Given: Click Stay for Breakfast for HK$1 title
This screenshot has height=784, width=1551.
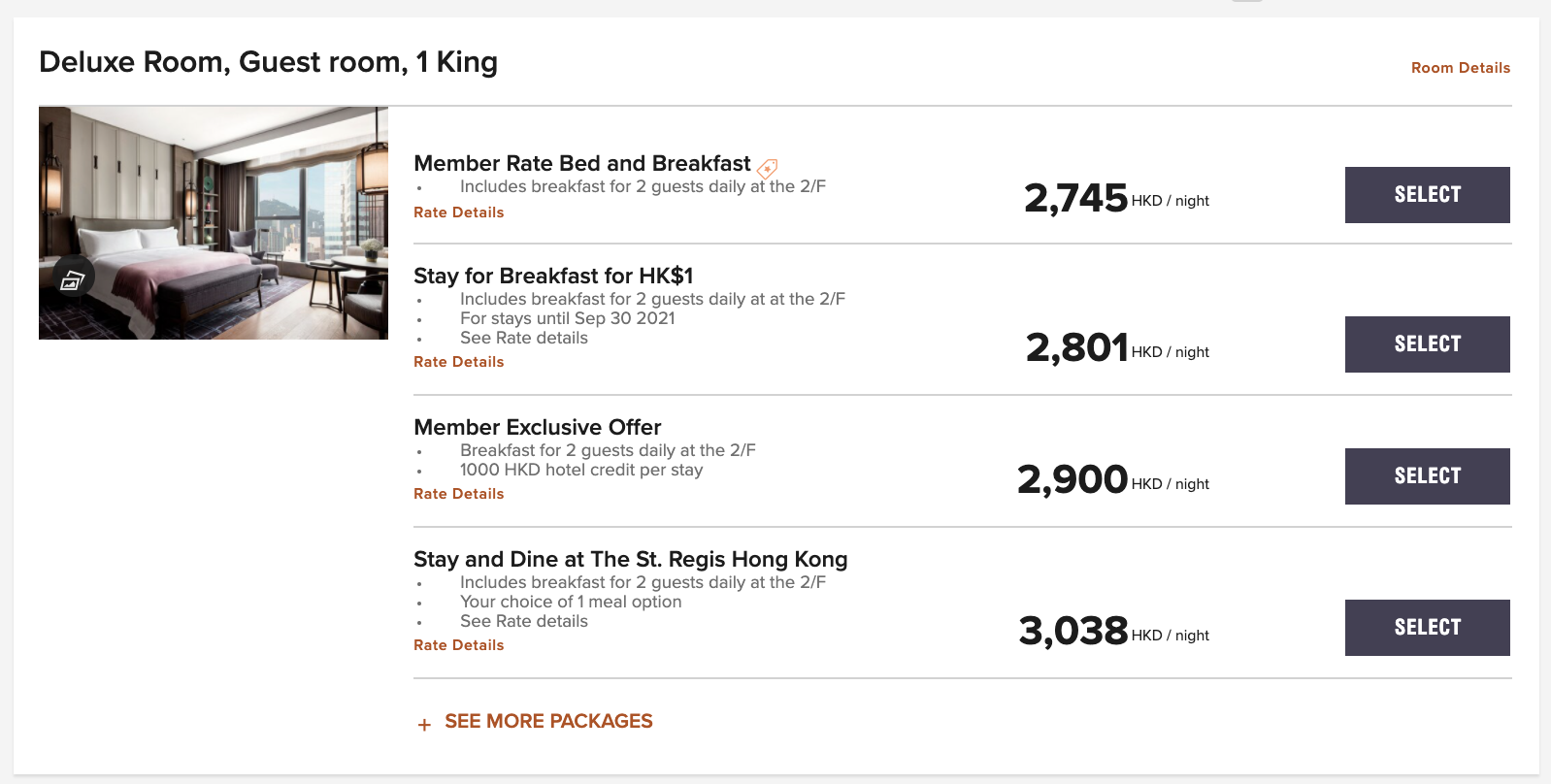Looking at the screenshot, I should tap(553, 276).
